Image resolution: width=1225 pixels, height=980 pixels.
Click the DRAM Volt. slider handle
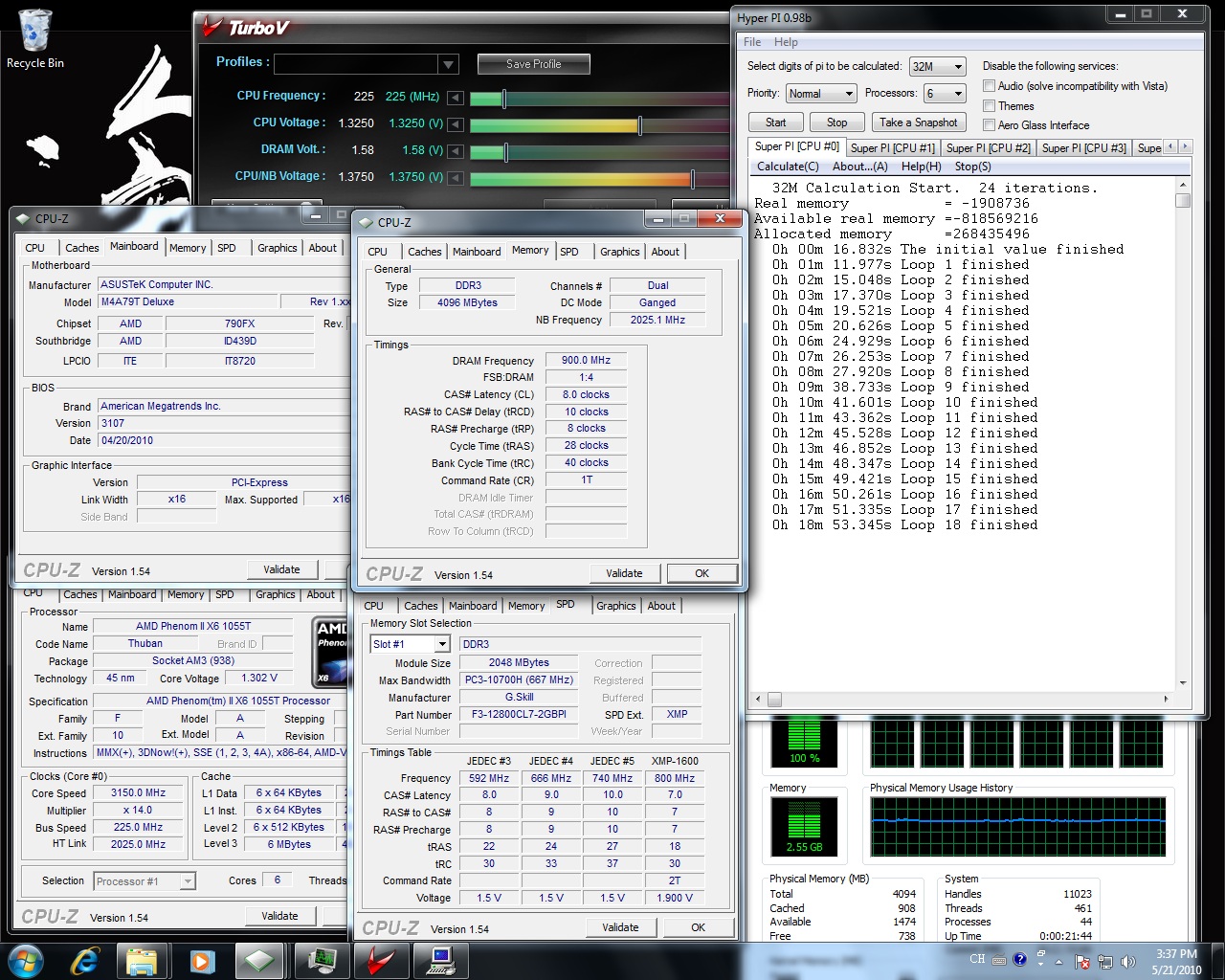click(x=506, y=152)
